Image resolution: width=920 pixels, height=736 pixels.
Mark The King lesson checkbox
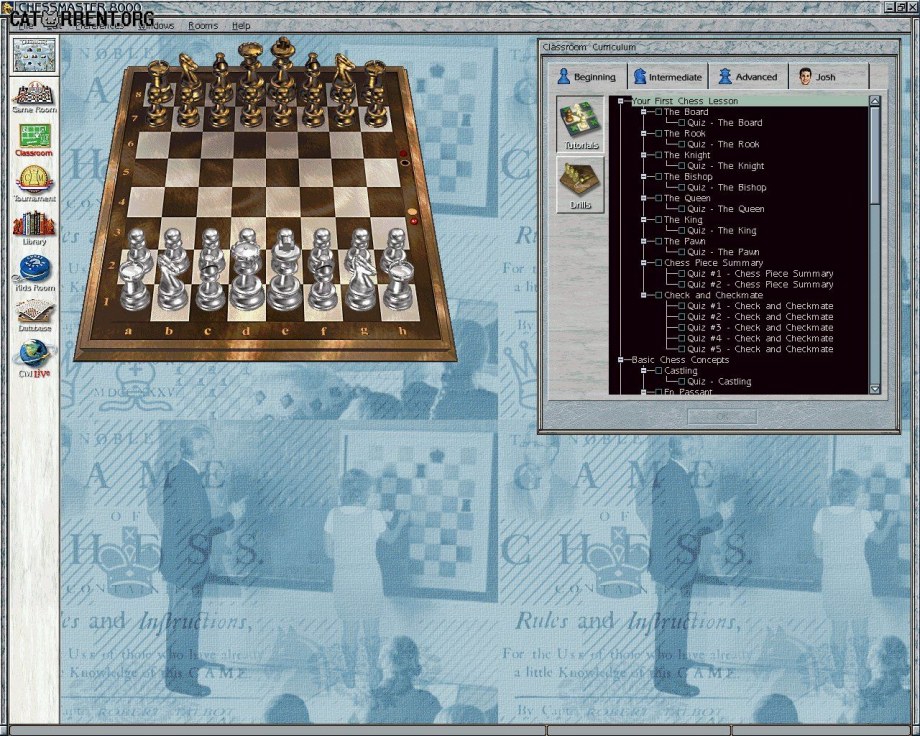pyautogui.click(x=658, y=220)
